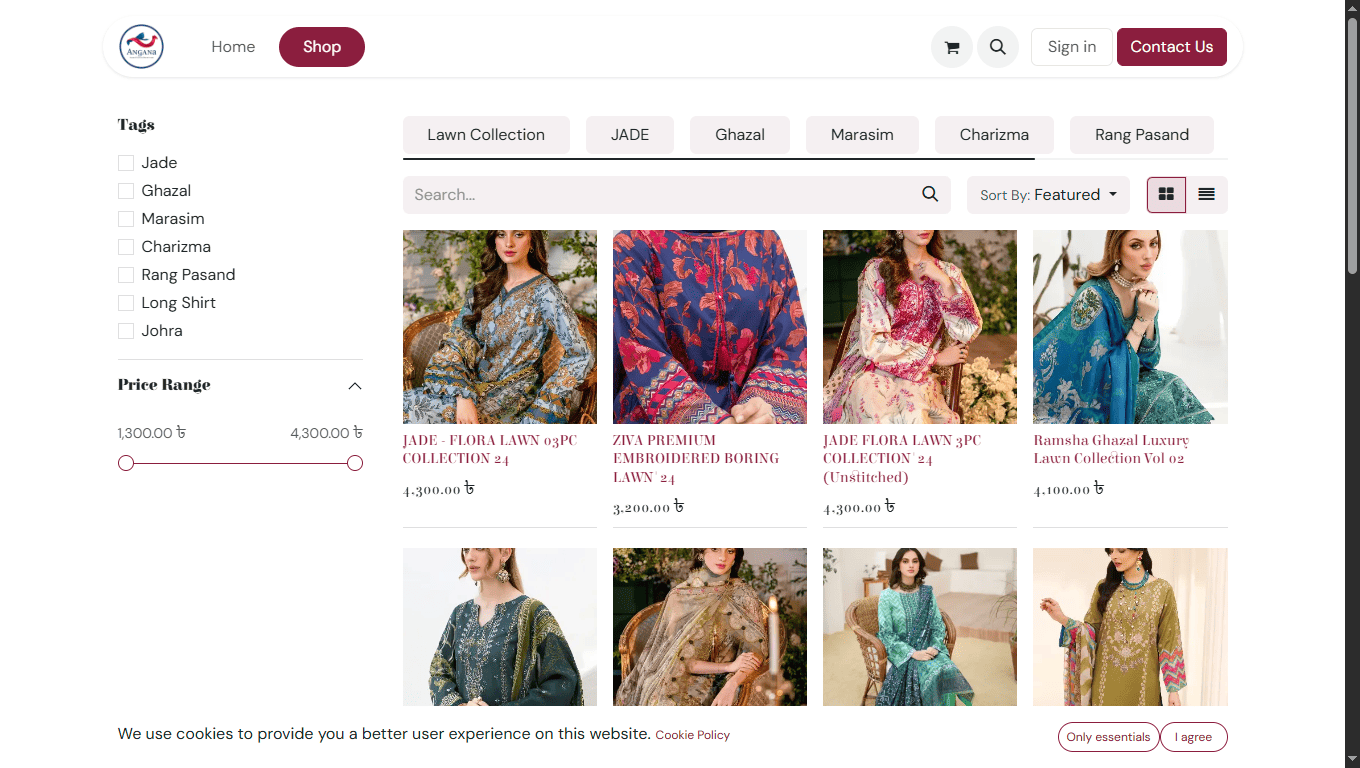The height and width of the screenshot is (768, 1360).
Task: Submit search with magnifier in search box
Action: (930, 195)
